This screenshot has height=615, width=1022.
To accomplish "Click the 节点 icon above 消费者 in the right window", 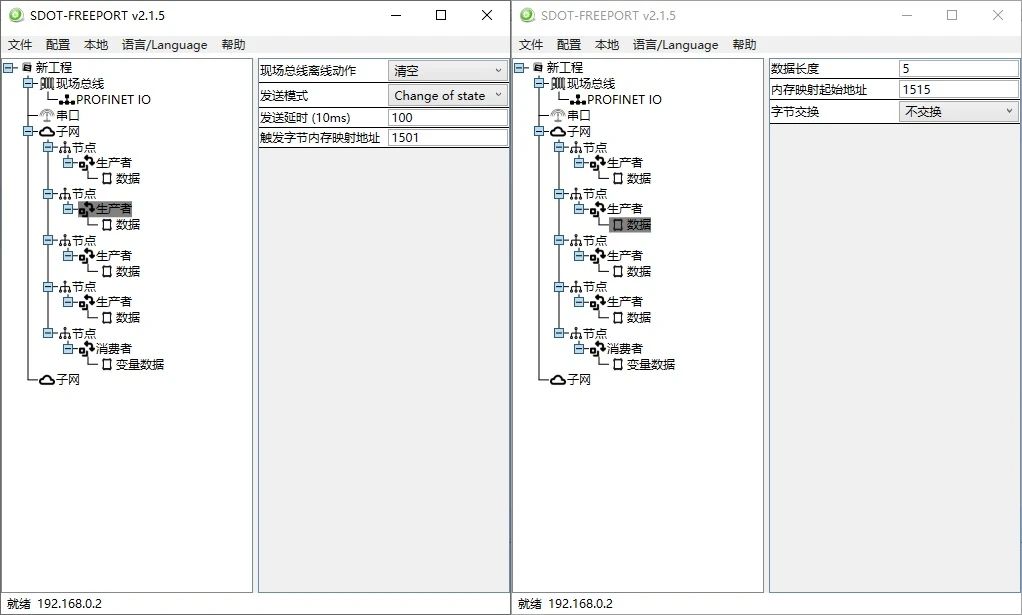I will (576, 334).
